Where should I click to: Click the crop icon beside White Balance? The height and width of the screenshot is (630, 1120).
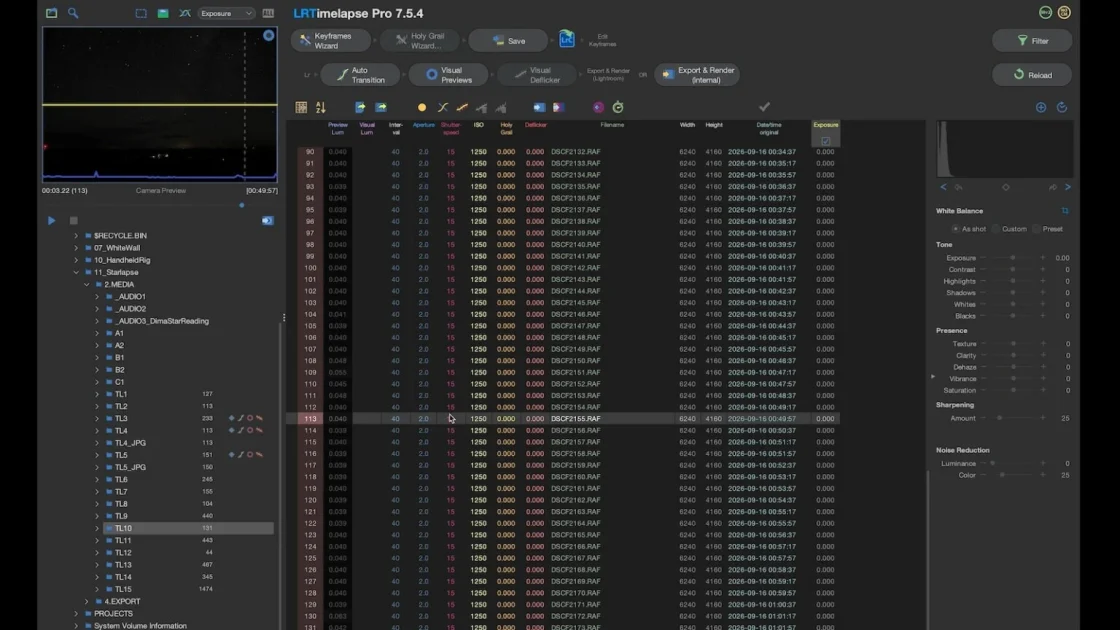[x=1065, y=211]
